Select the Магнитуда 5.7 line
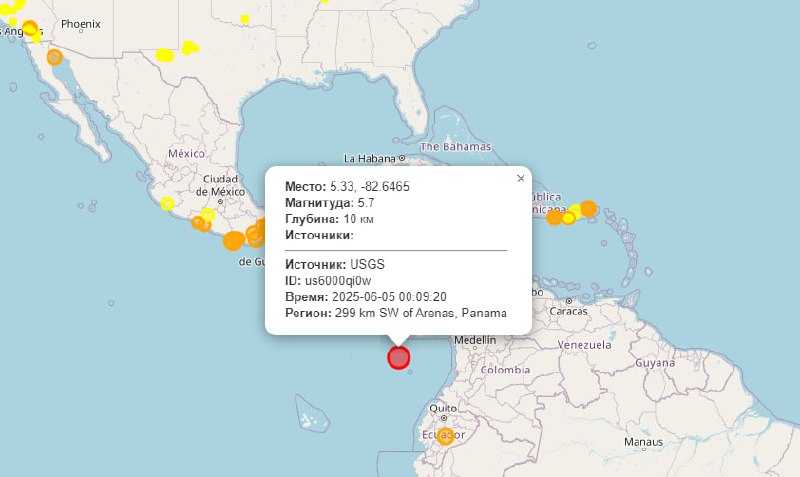 click(x=330, y=203)
